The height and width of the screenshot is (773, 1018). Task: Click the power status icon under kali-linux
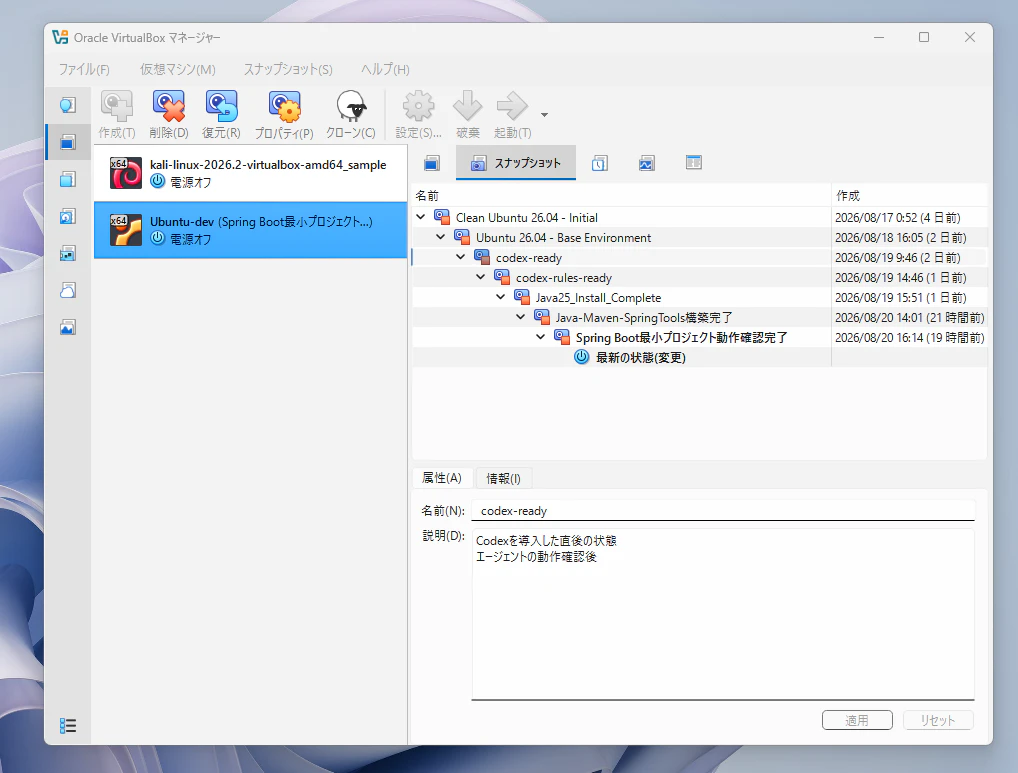(158, 182)
